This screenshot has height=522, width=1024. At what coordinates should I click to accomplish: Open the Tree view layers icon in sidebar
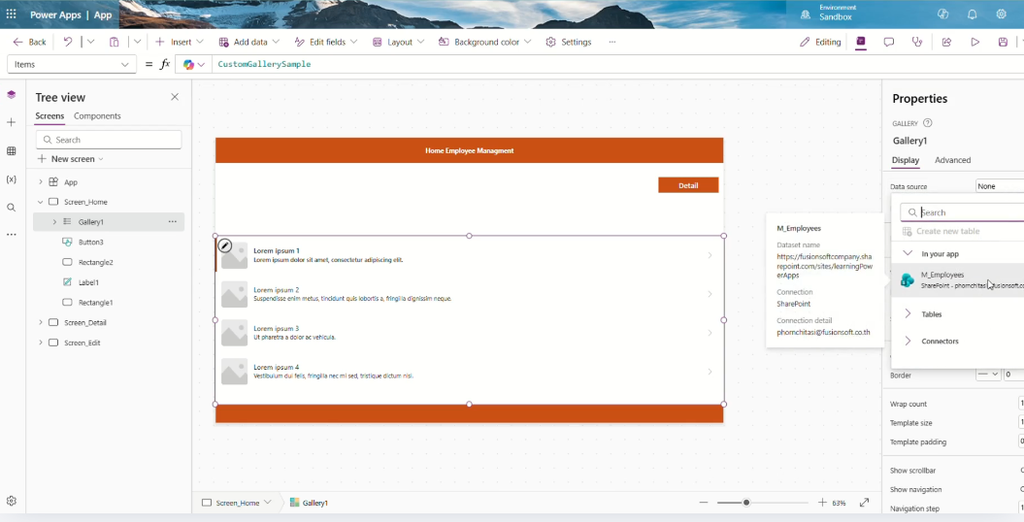coord(11,95)
